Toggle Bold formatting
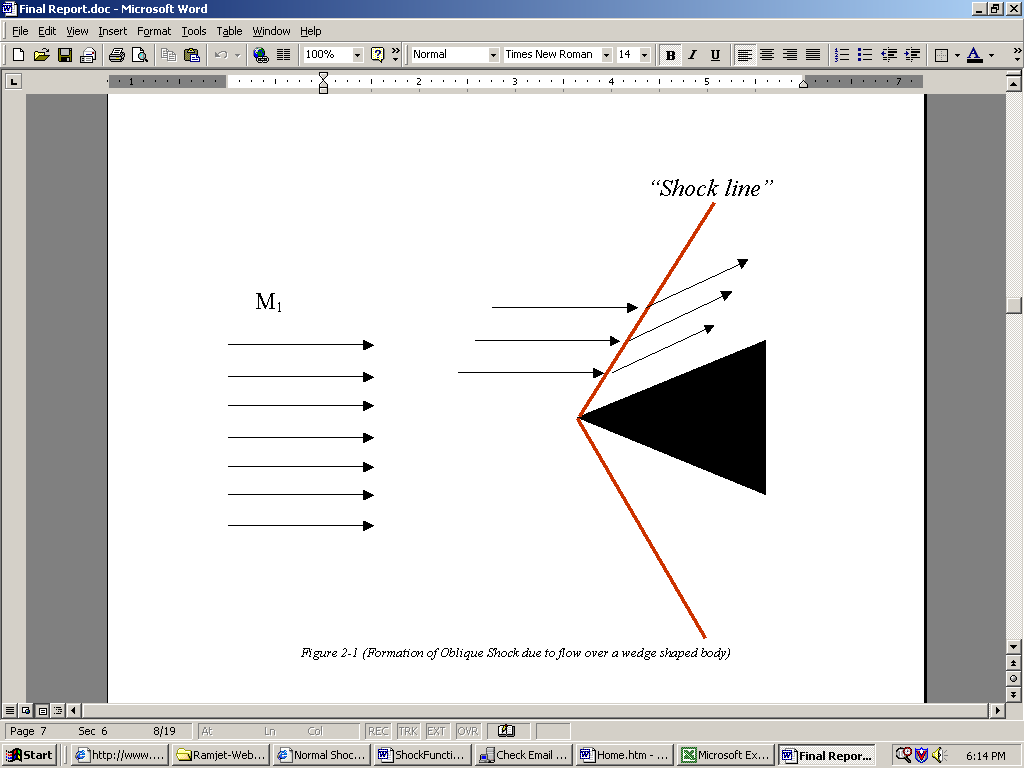 [x=670, y=55]
